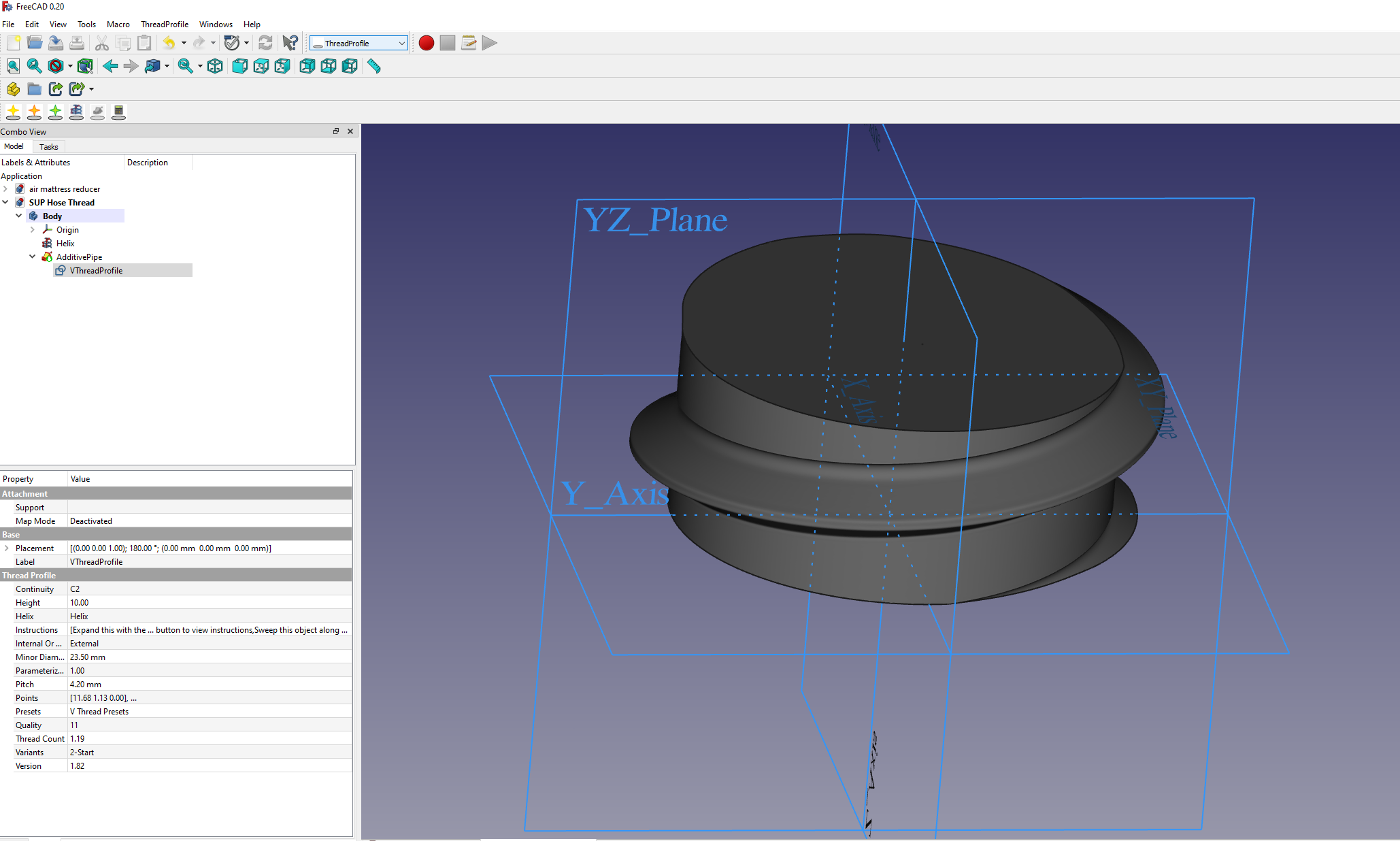Start macro recording with red button

tap(427, 43)
